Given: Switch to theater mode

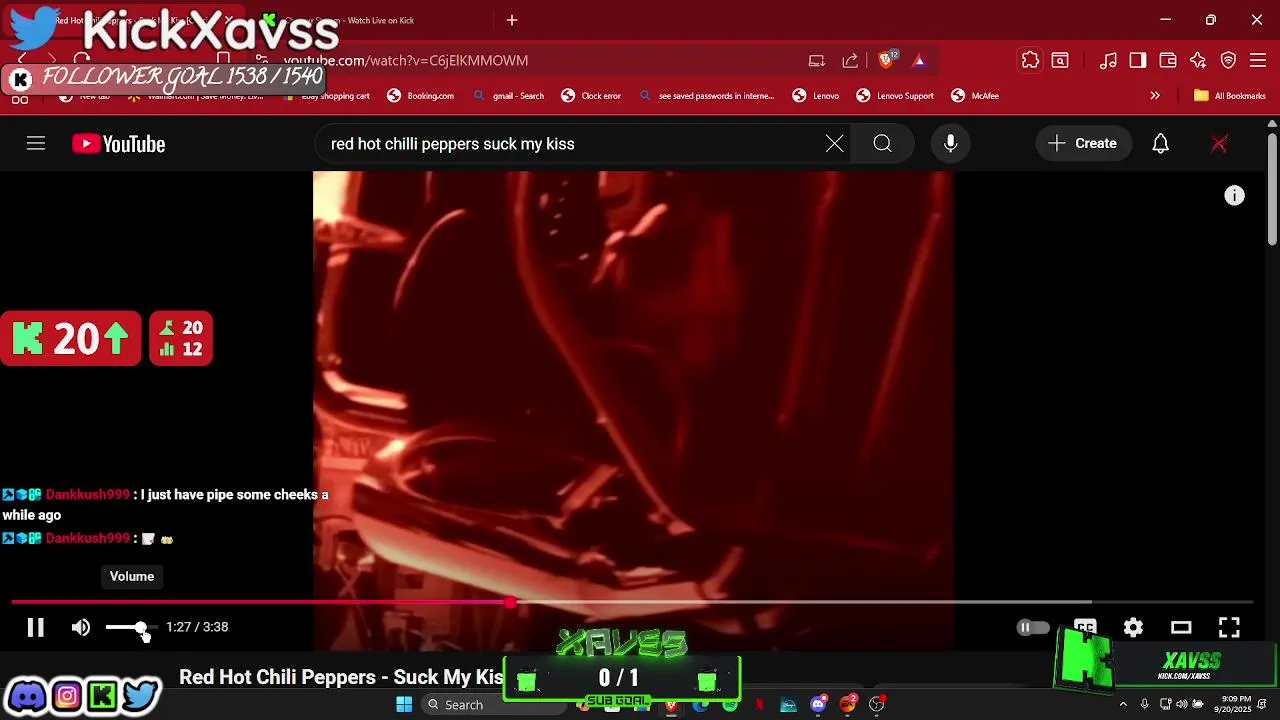Looking at the screenshot, I should (1181, 627).
